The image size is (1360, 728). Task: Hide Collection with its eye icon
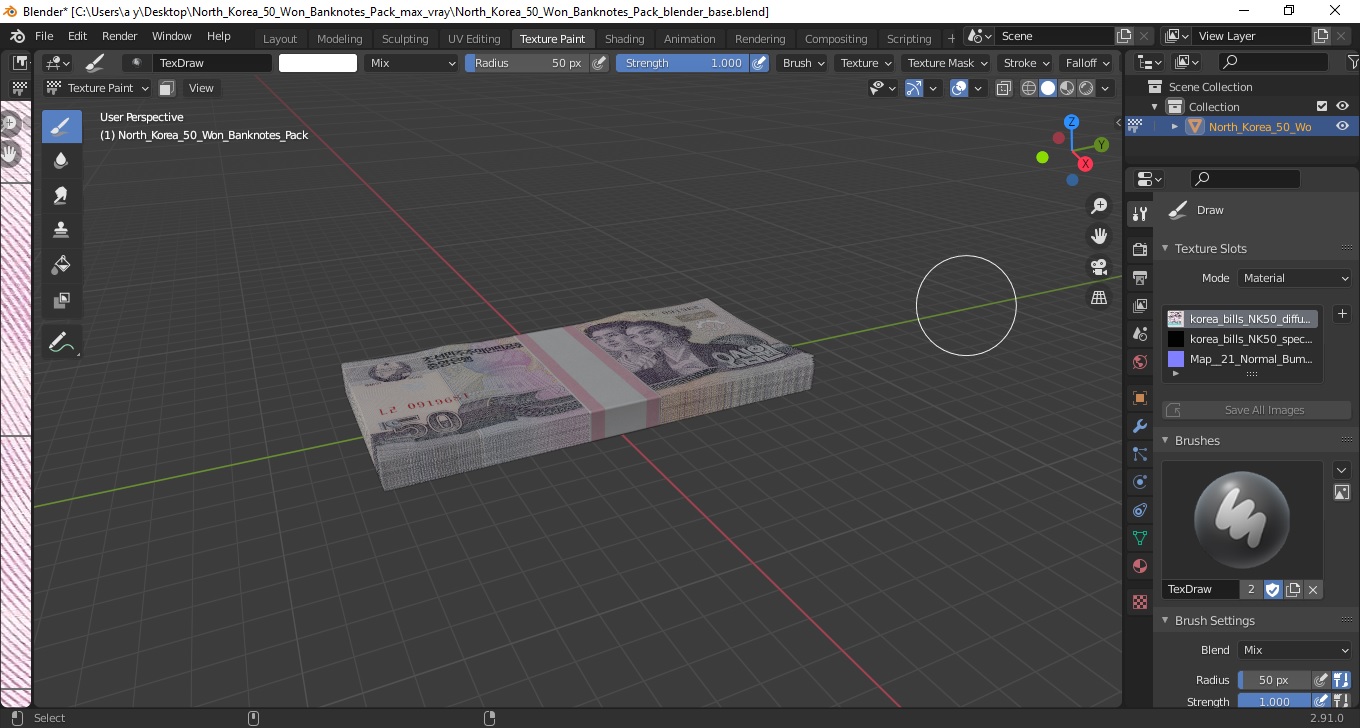pyautogui.click(x=1343, y=106)
